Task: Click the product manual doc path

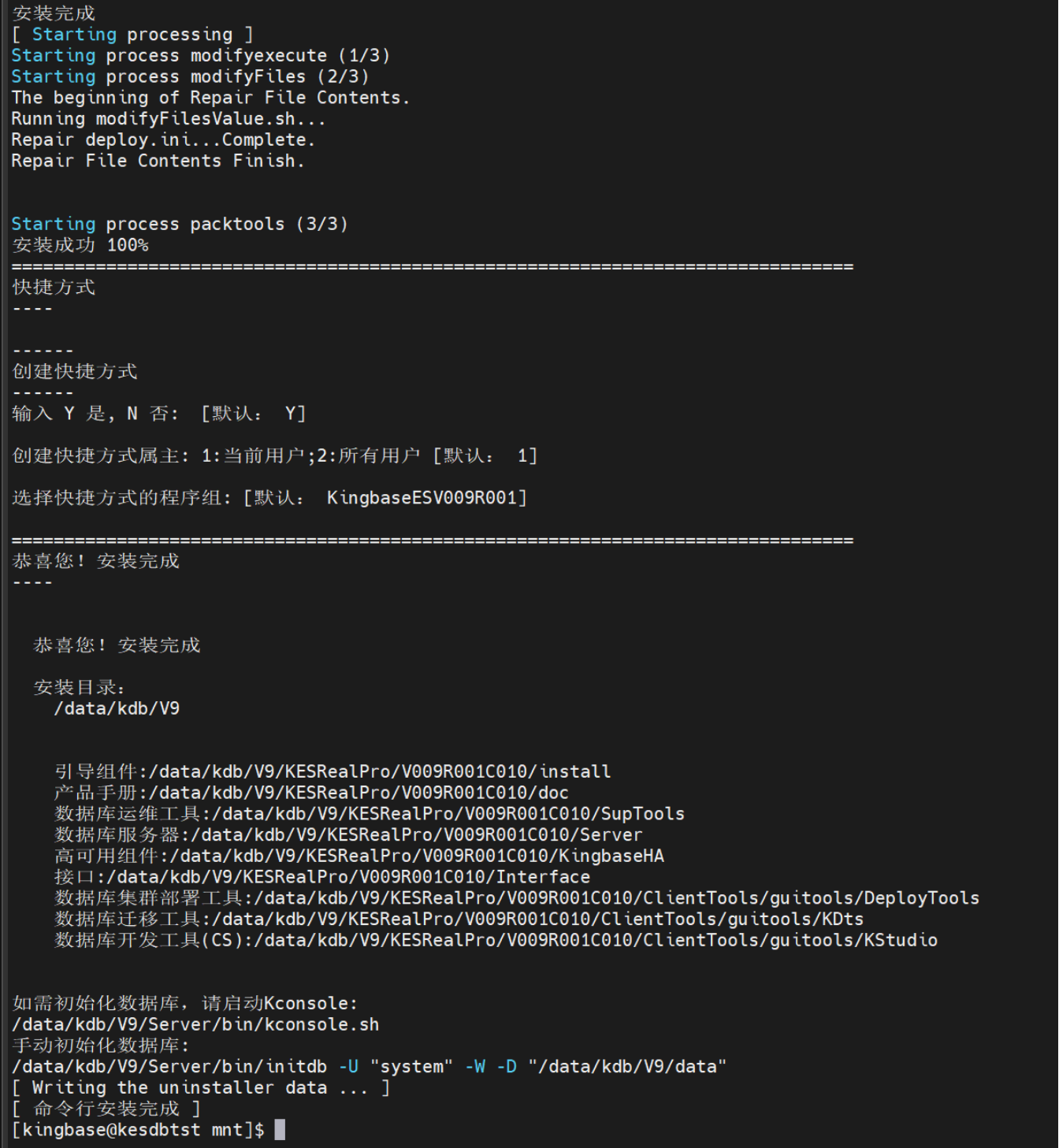Action: pyautogui.click(x=359, y=793)
